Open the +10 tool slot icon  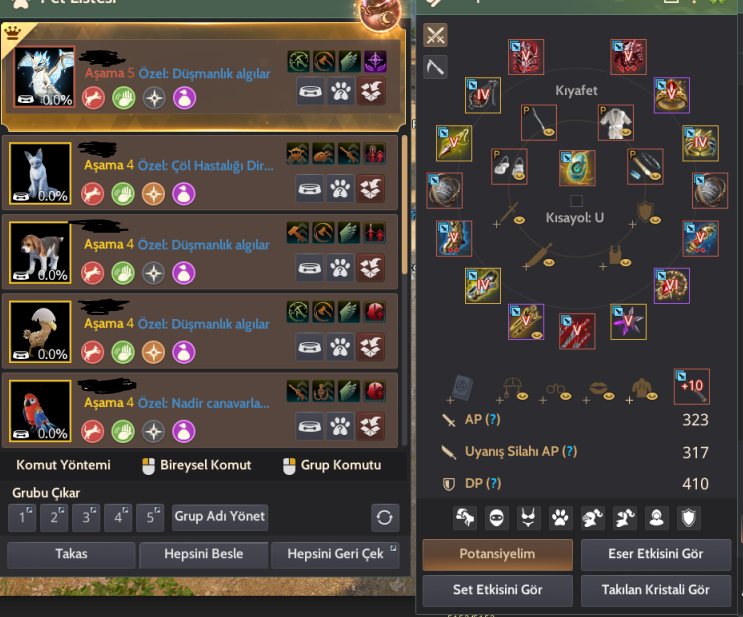point(692,386)
